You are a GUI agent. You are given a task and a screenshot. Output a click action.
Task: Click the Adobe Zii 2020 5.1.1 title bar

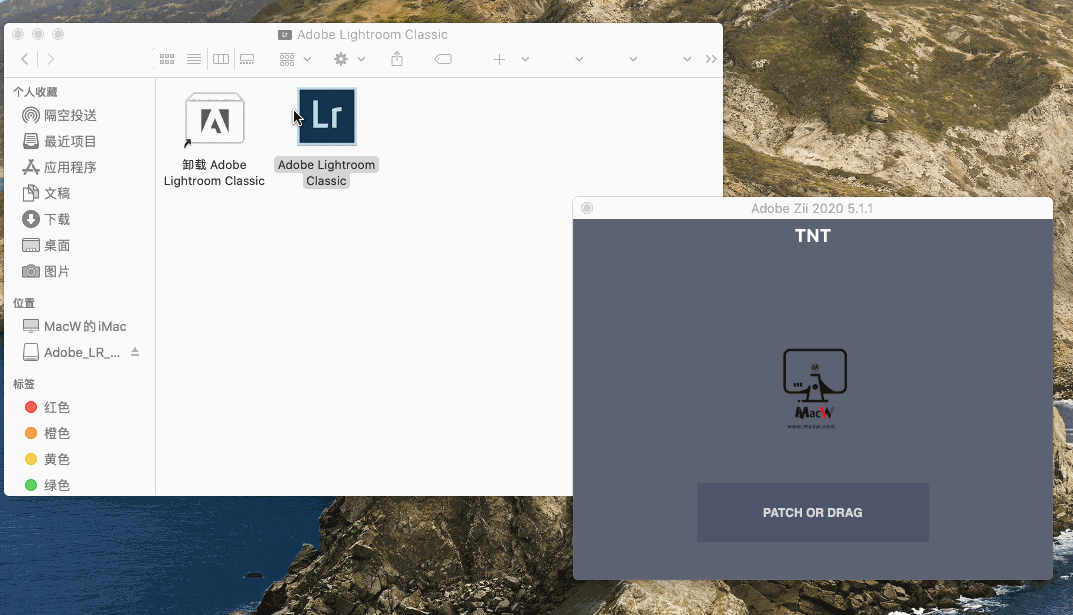point(812,208)
